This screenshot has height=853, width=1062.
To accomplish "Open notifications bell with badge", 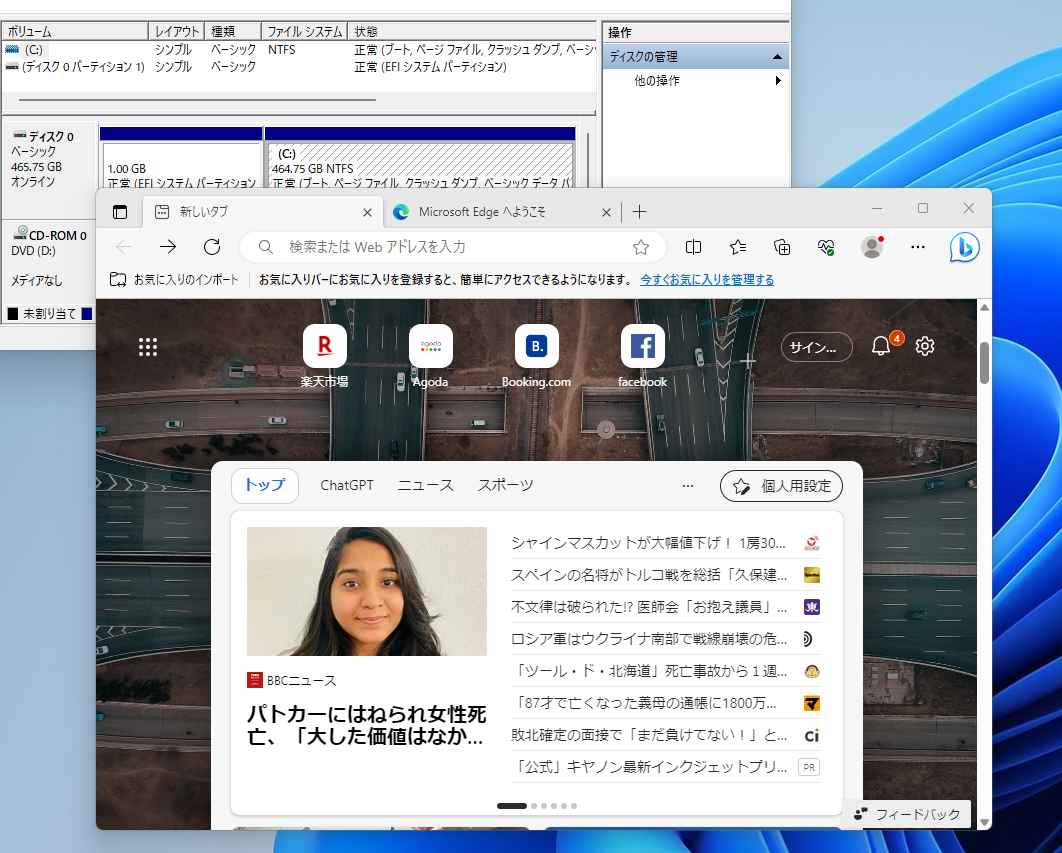I will click(x=881, y=346).
